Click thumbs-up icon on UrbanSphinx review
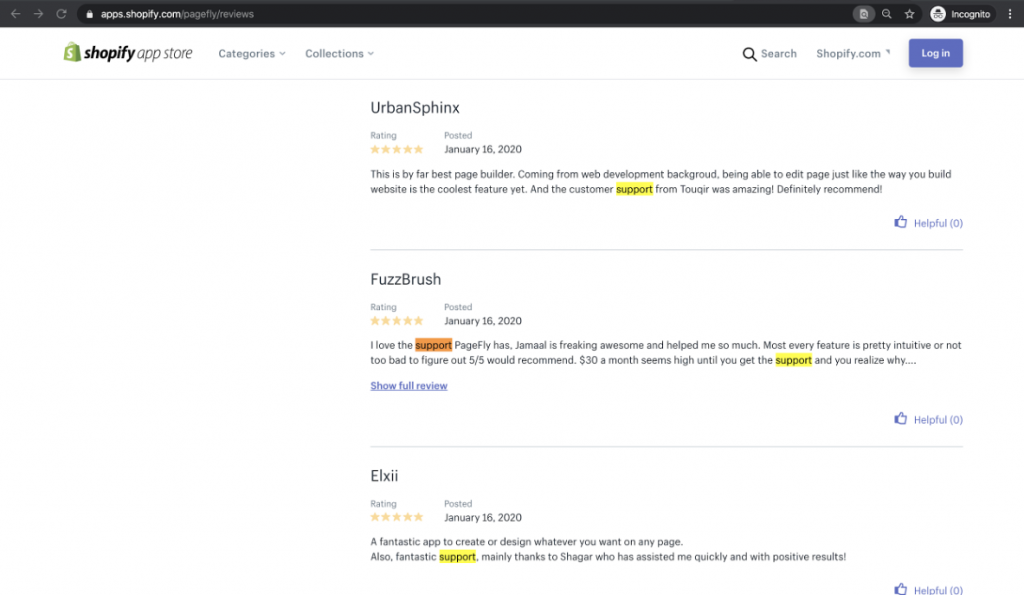1024x595 pixels. click(901, 222)
